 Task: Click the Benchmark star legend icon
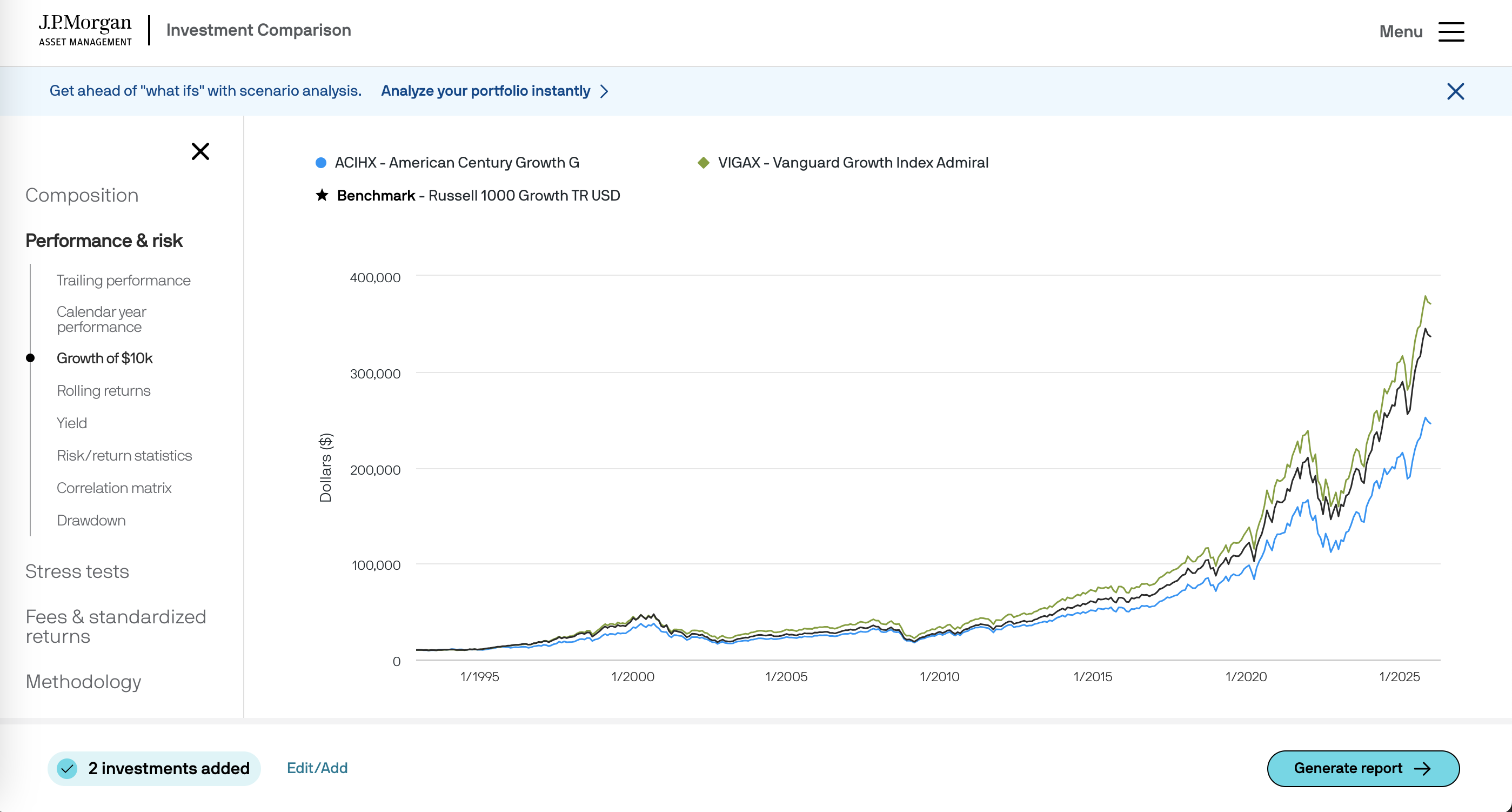321,194
